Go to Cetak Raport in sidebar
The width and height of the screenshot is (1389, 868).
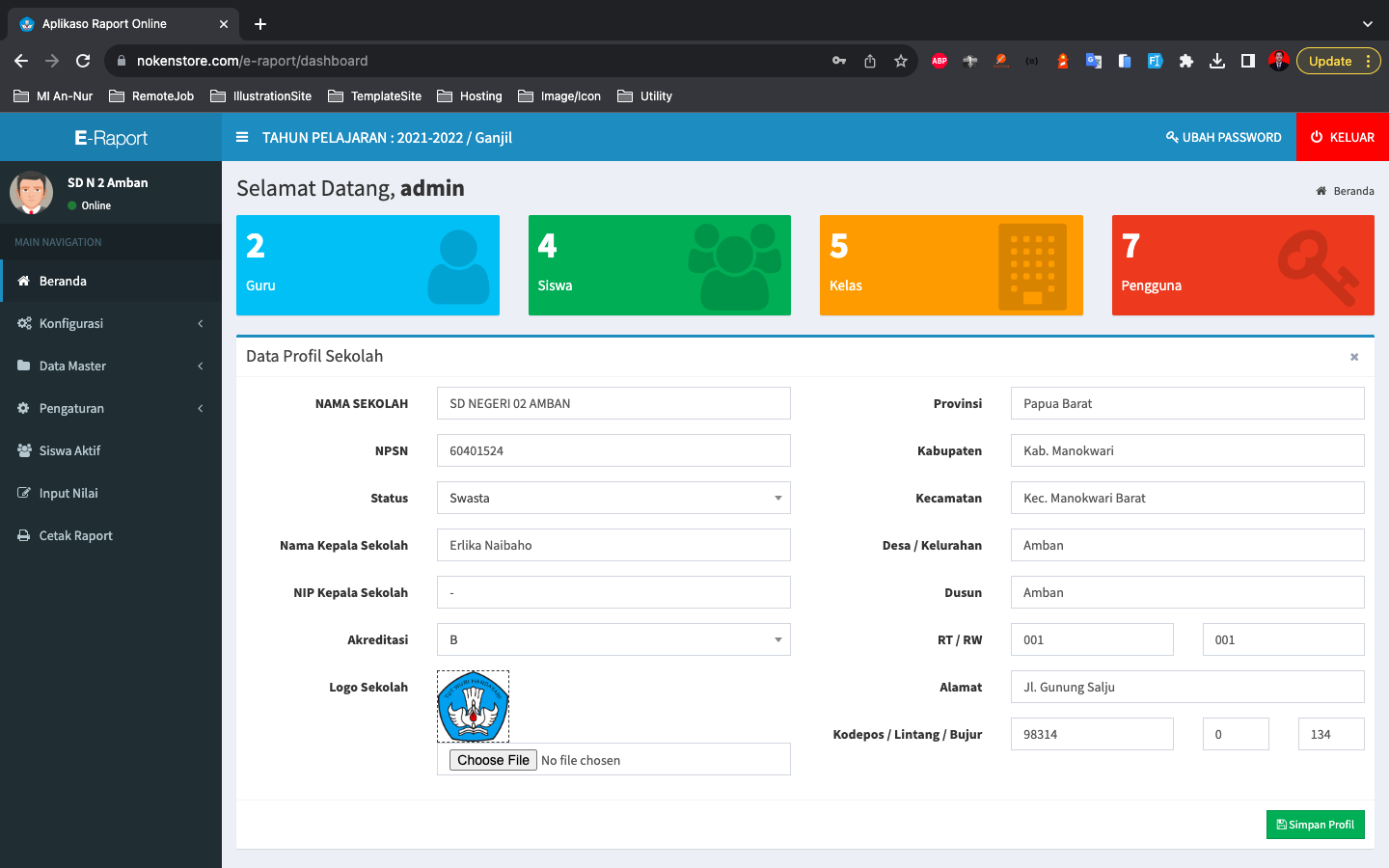coord(75,535)
